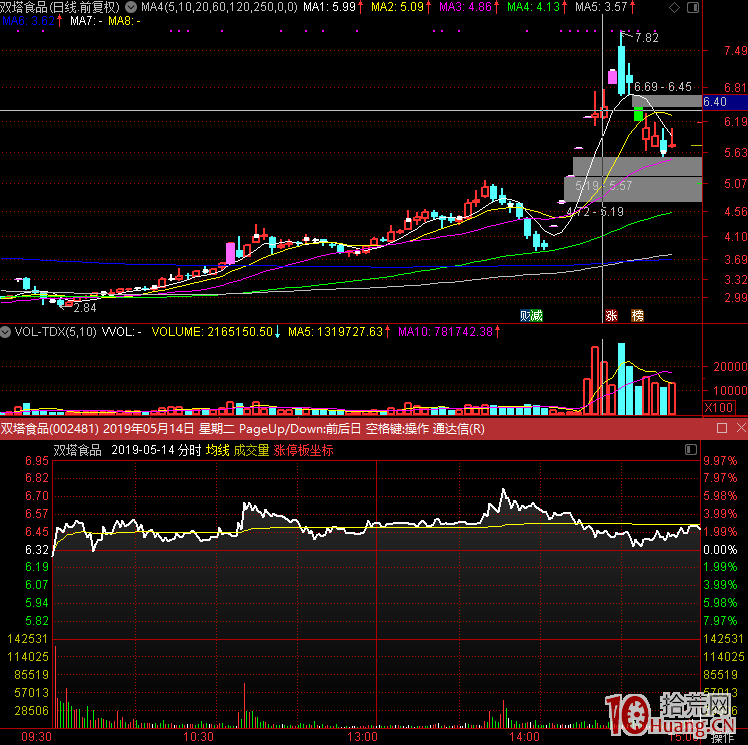Click the 5.19 - 5.57 gap label

(603, 186)
